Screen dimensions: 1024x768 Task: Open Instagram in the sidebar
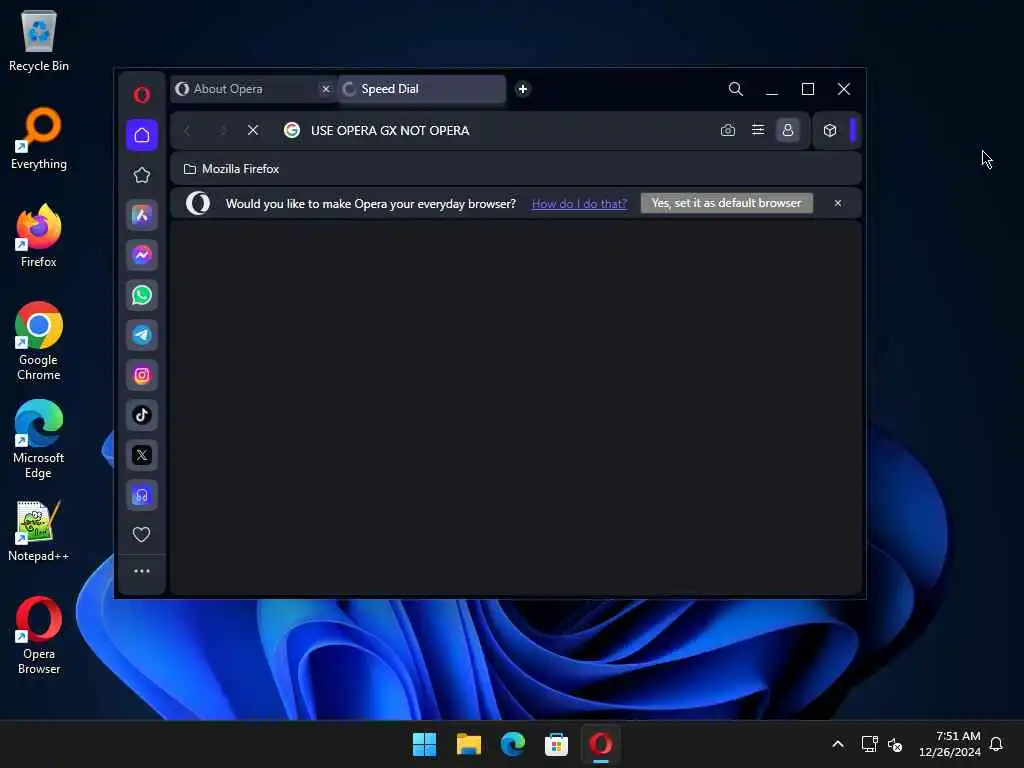[142, 375]
